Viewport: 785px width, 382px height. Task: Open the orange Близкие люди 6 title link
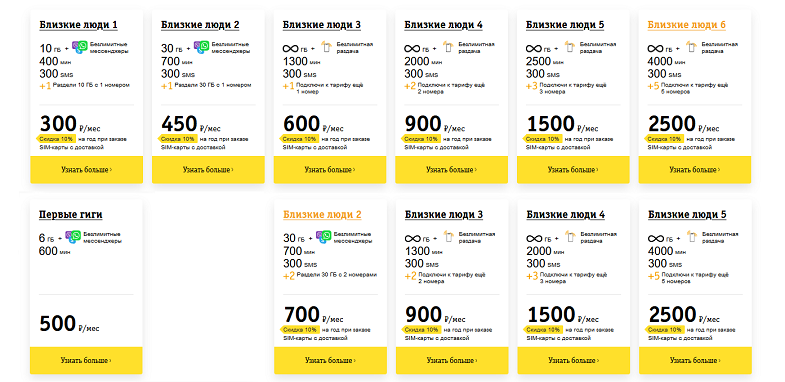coord(686,25)
